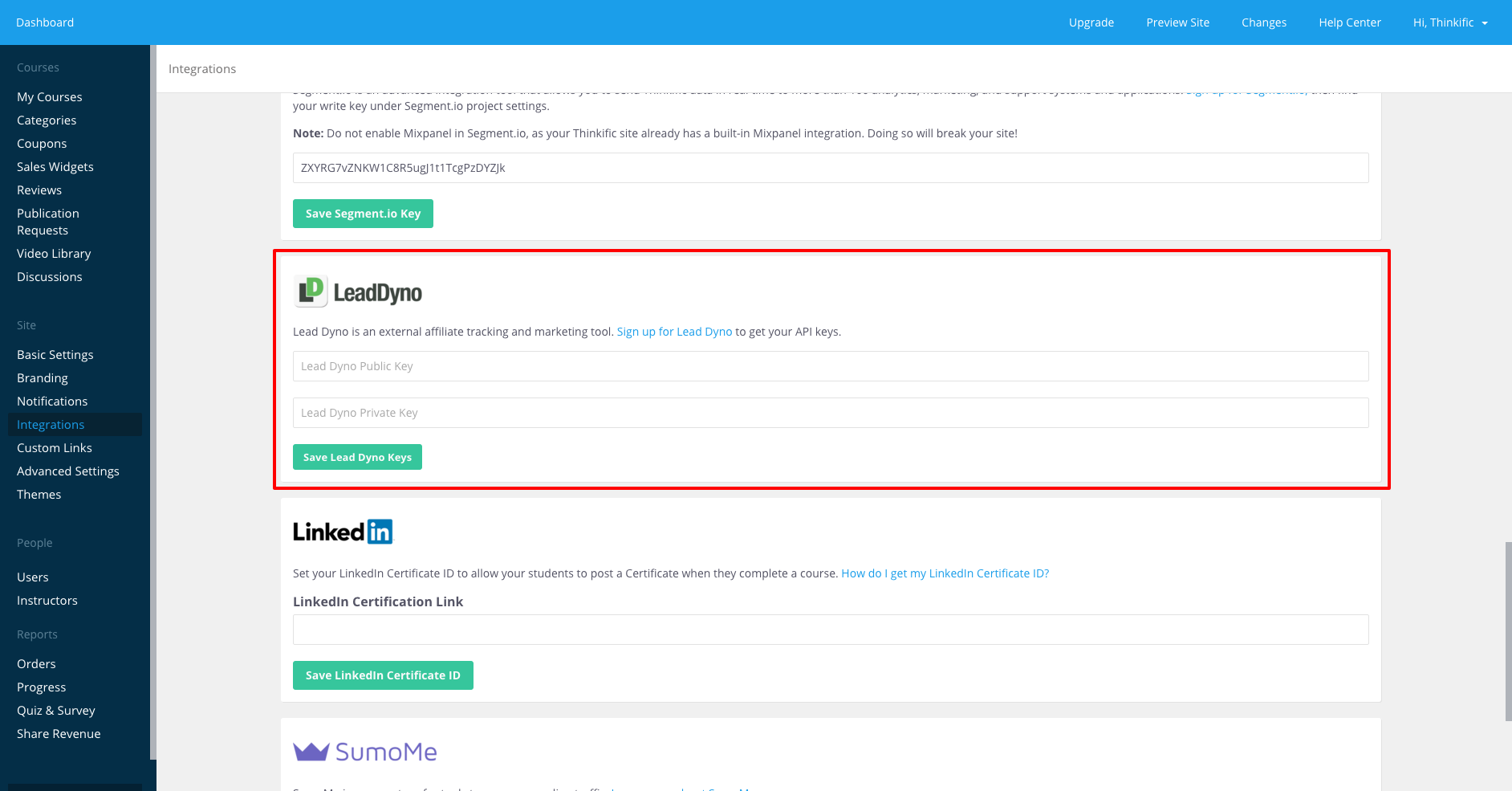The height and width of the screenshot is (791, 1512).
Task: Open Quiz & Survey report
Action: coord(56,711)
